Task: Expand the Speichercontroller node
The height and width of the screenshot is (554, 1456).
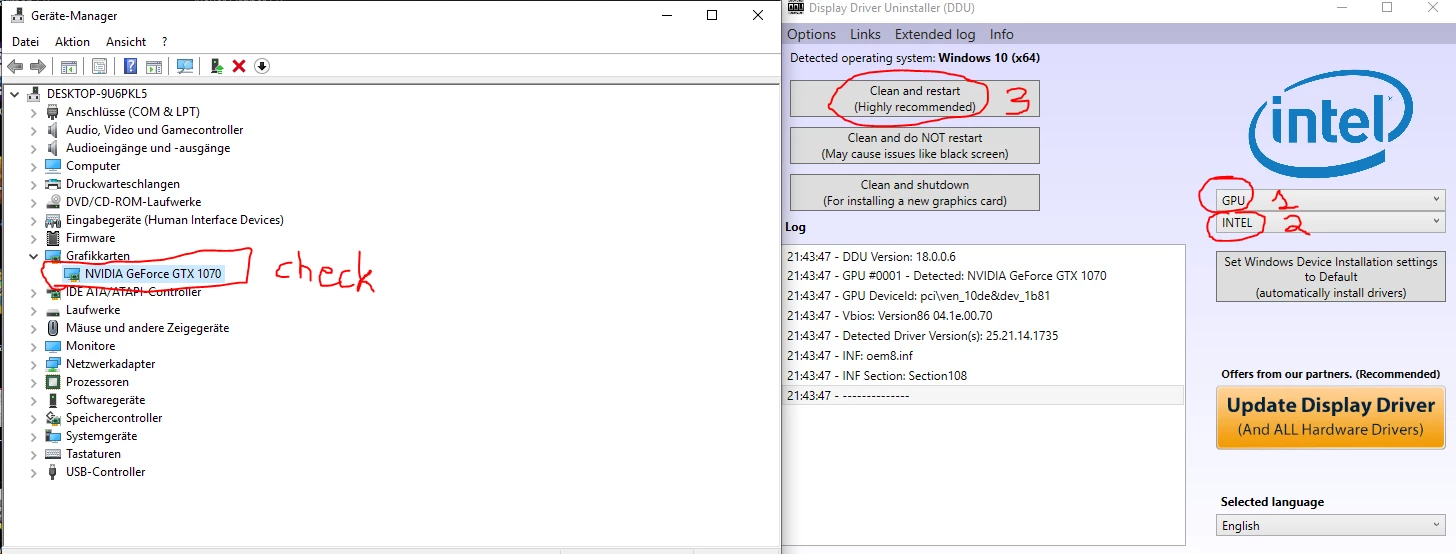Action: pos(33,418)
